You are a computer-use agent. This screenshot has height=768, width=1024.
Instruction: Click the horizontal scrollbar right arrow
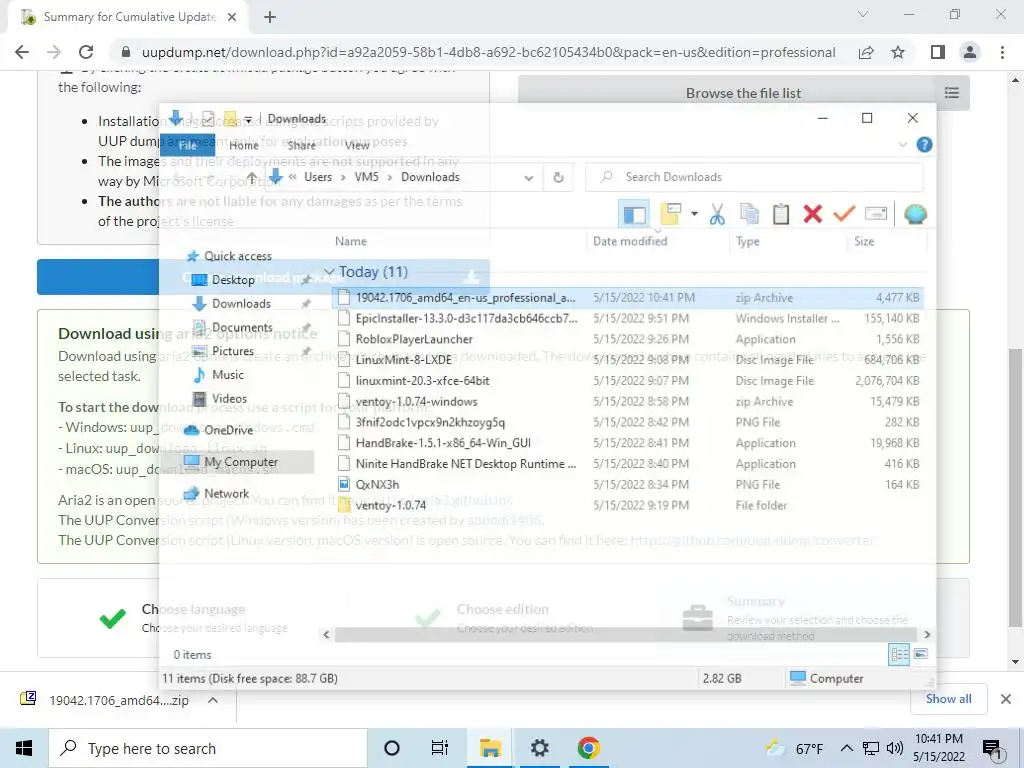[x=927, y=634]
